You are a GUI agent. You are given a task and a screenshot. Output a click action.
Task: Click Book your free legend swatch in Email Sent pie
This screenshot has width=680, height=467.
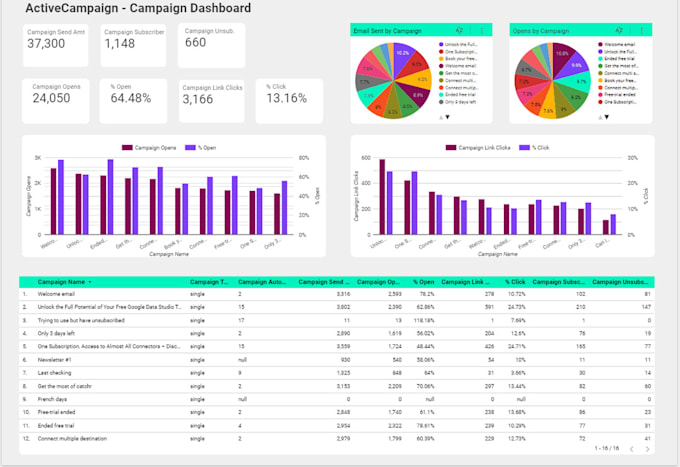coord(441,59)
